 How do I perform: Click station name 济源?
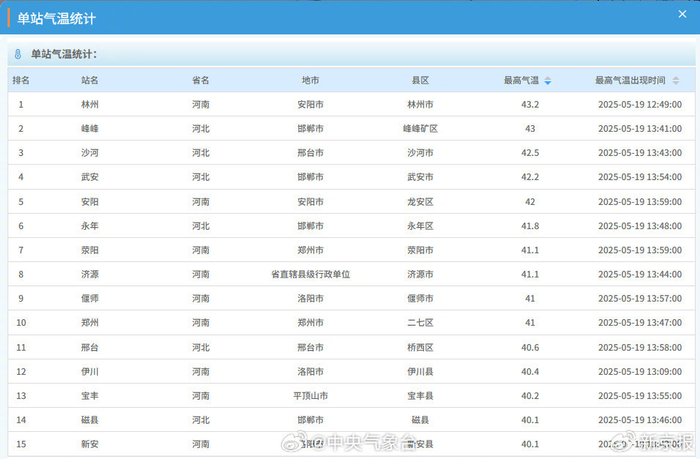click(90, 274)
